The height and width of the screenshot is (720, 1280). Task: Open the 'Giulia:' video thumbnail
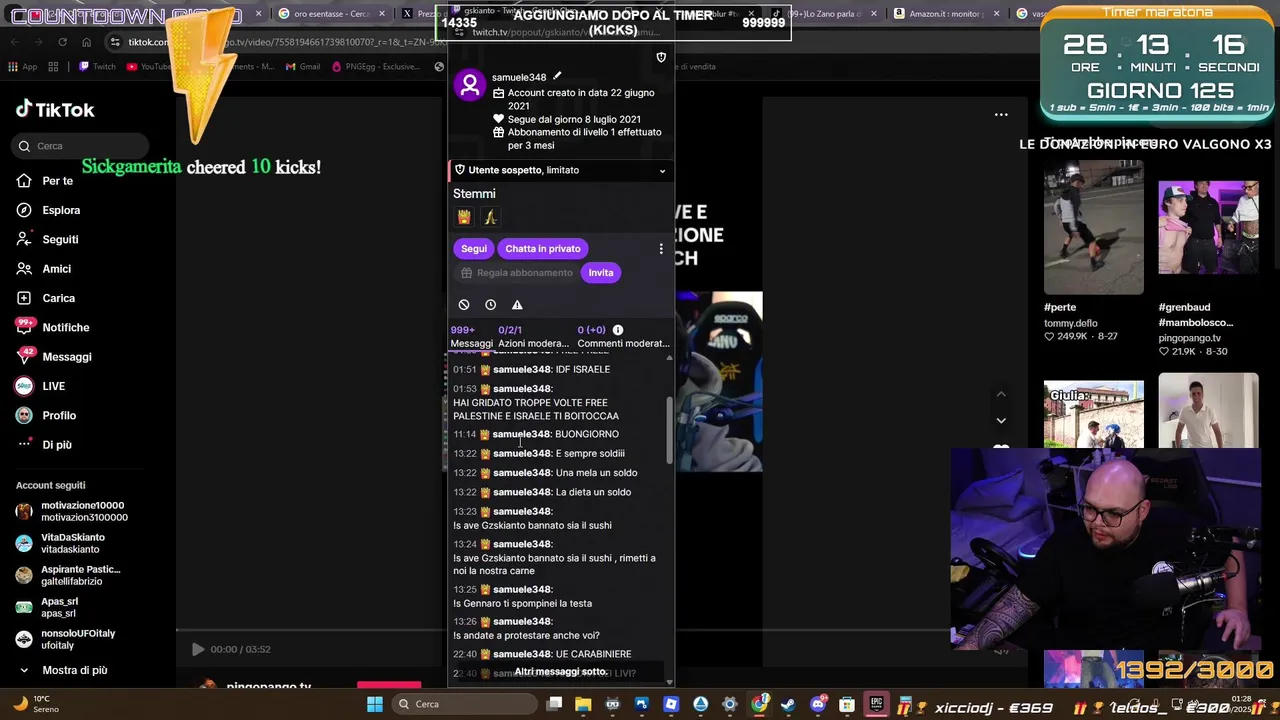pos(1094,414)
